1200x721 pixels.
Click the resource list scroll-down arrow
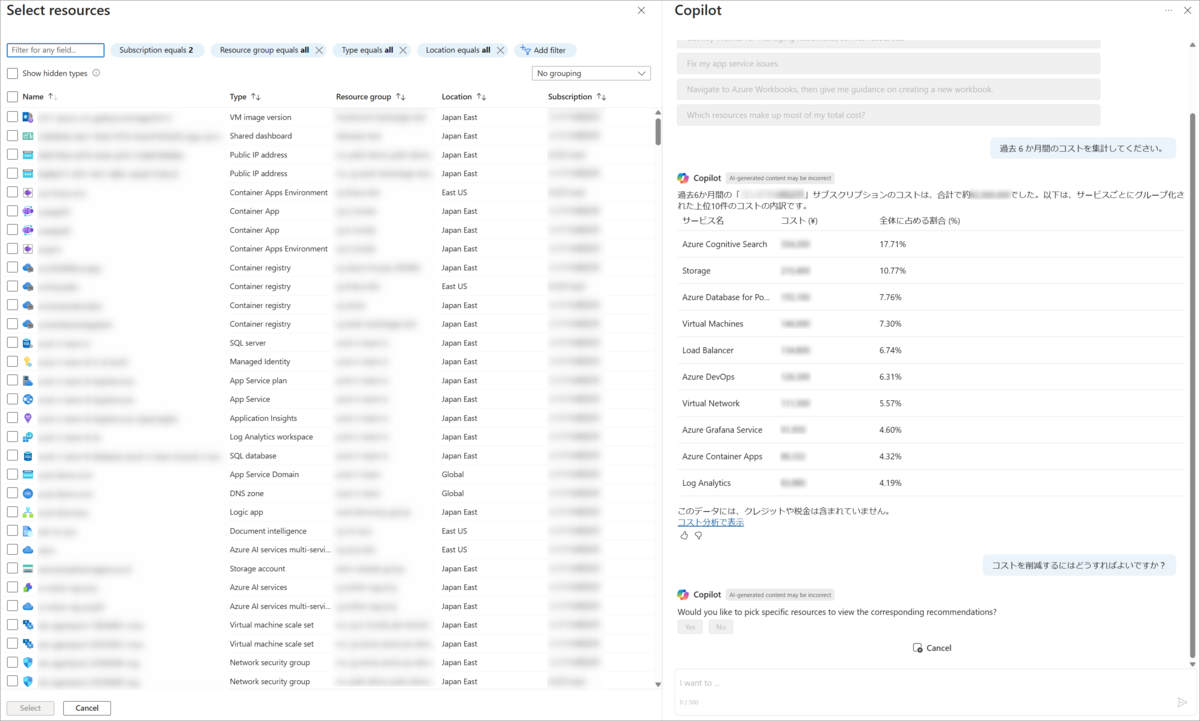pyautogui.click(x=657, y=685)
